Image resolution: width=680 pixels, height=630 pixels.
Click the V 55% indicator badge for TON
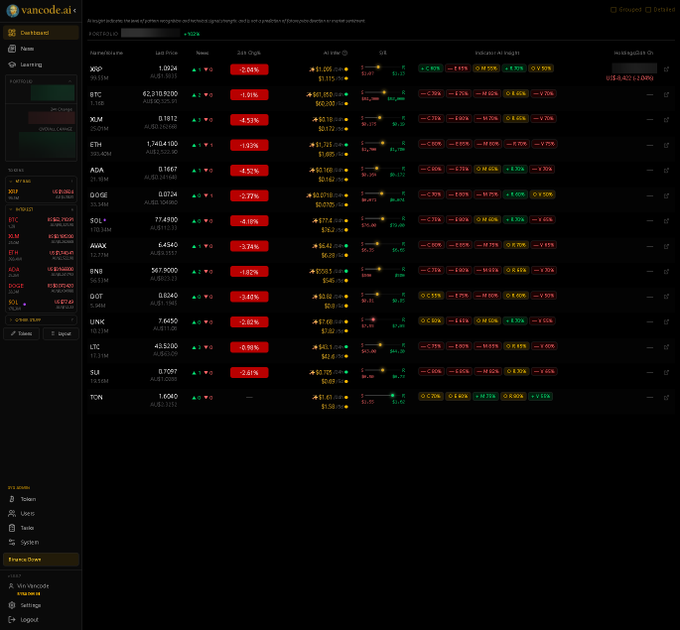click(540, 396)
